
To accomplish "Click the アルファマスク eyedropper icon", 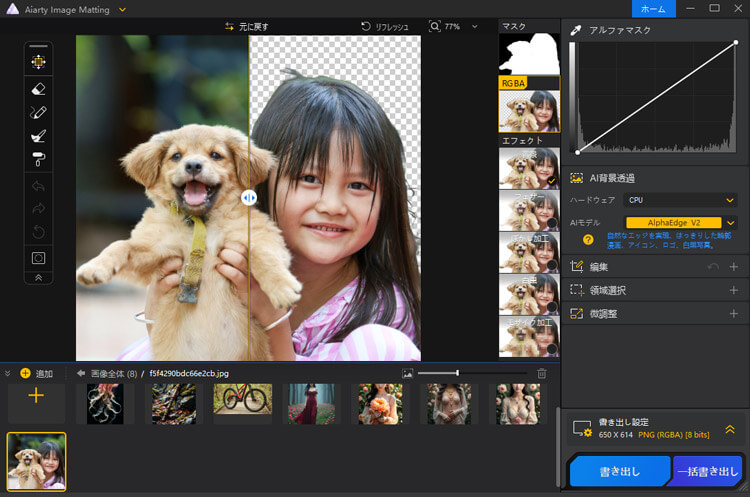I will tap(576, 31).
